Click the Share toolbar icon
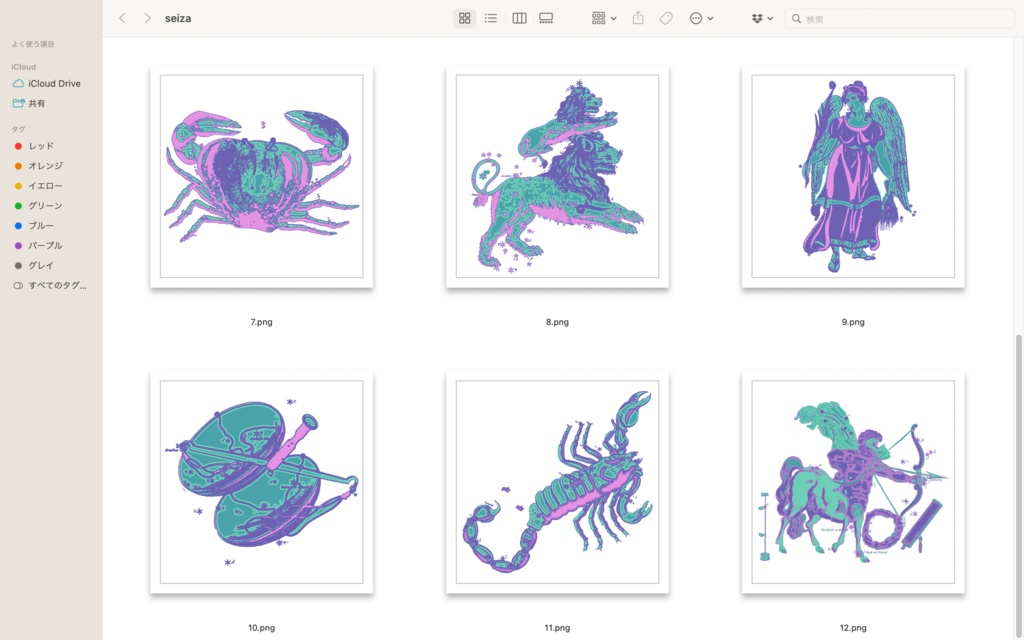Screen dimensions: 1024x640 638,18
